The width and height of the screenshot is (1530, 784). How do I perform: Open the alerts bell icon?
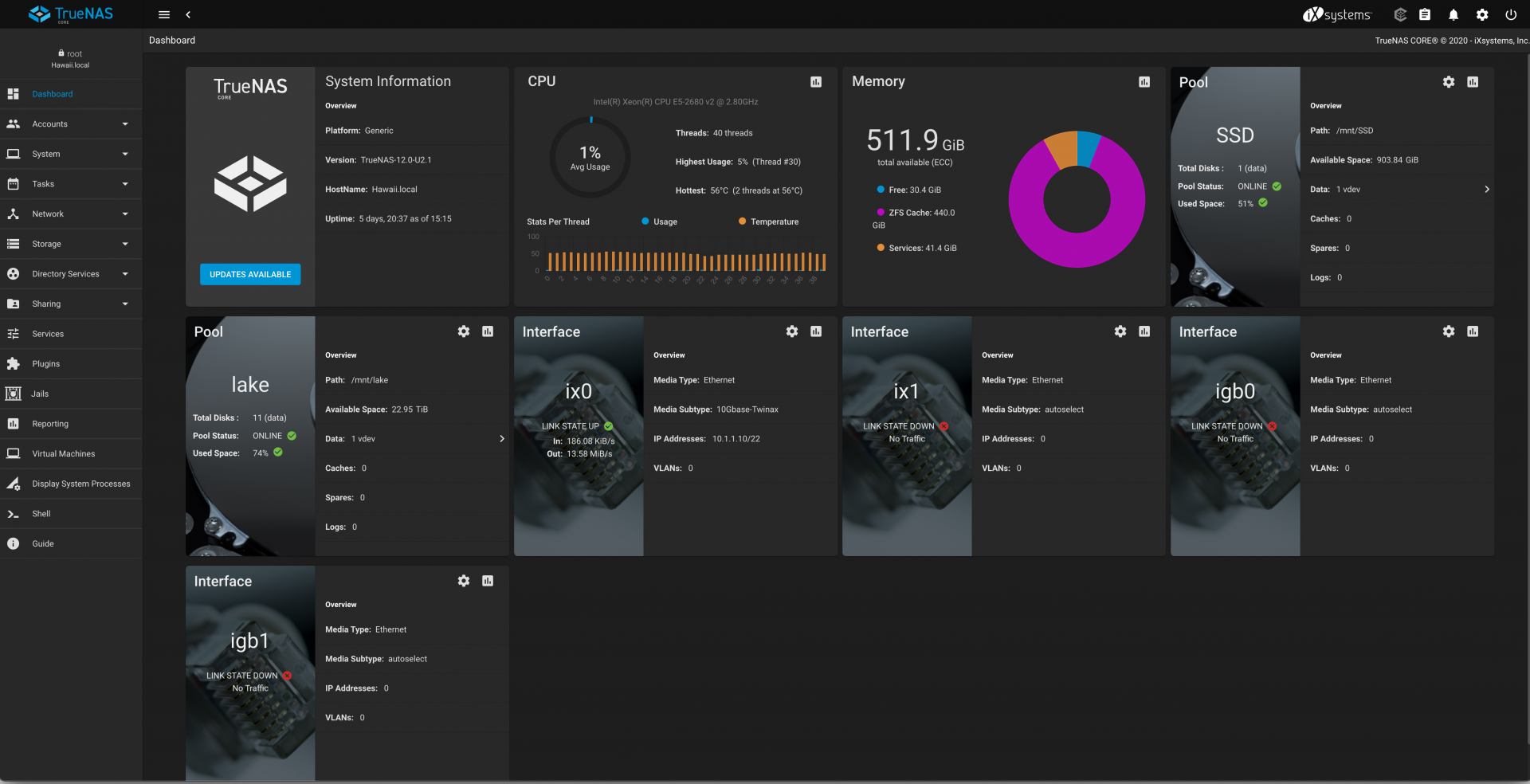pyautogui.click(x=1453, y=14)
